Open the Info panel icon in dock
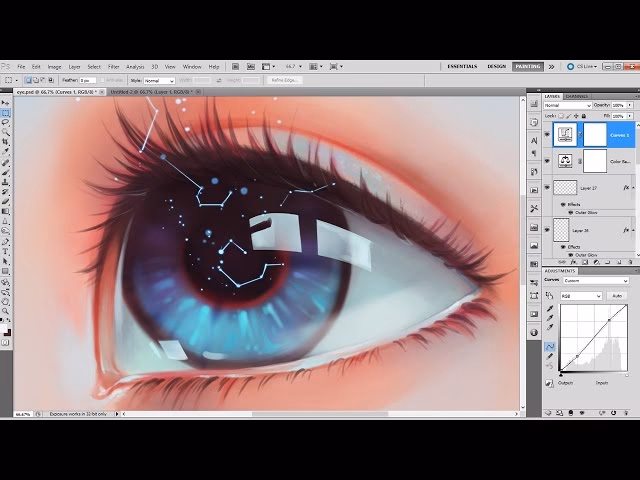Viewport: 640px width, 480px height. 534,333
